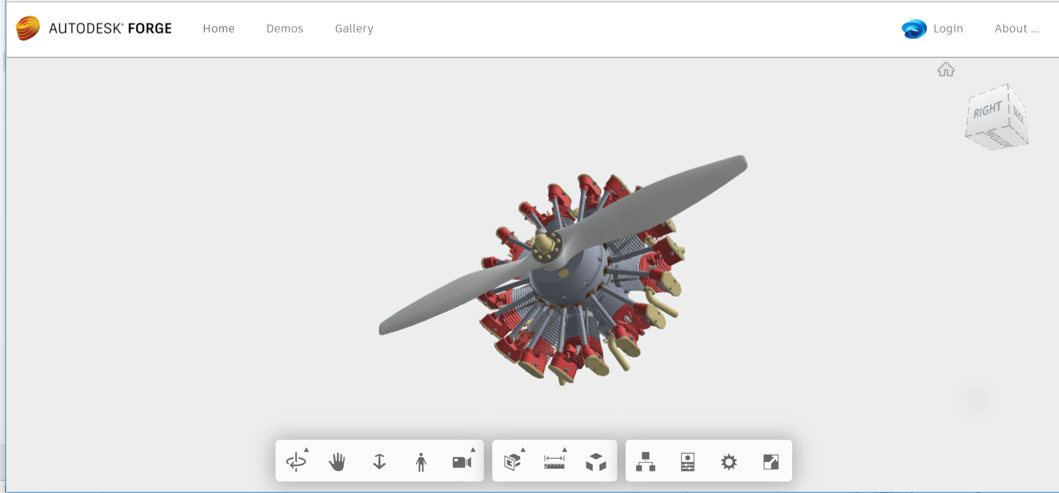The image size is (1059, 493).
Task: Click the Home view icon
Action: [x=946, y=70]
